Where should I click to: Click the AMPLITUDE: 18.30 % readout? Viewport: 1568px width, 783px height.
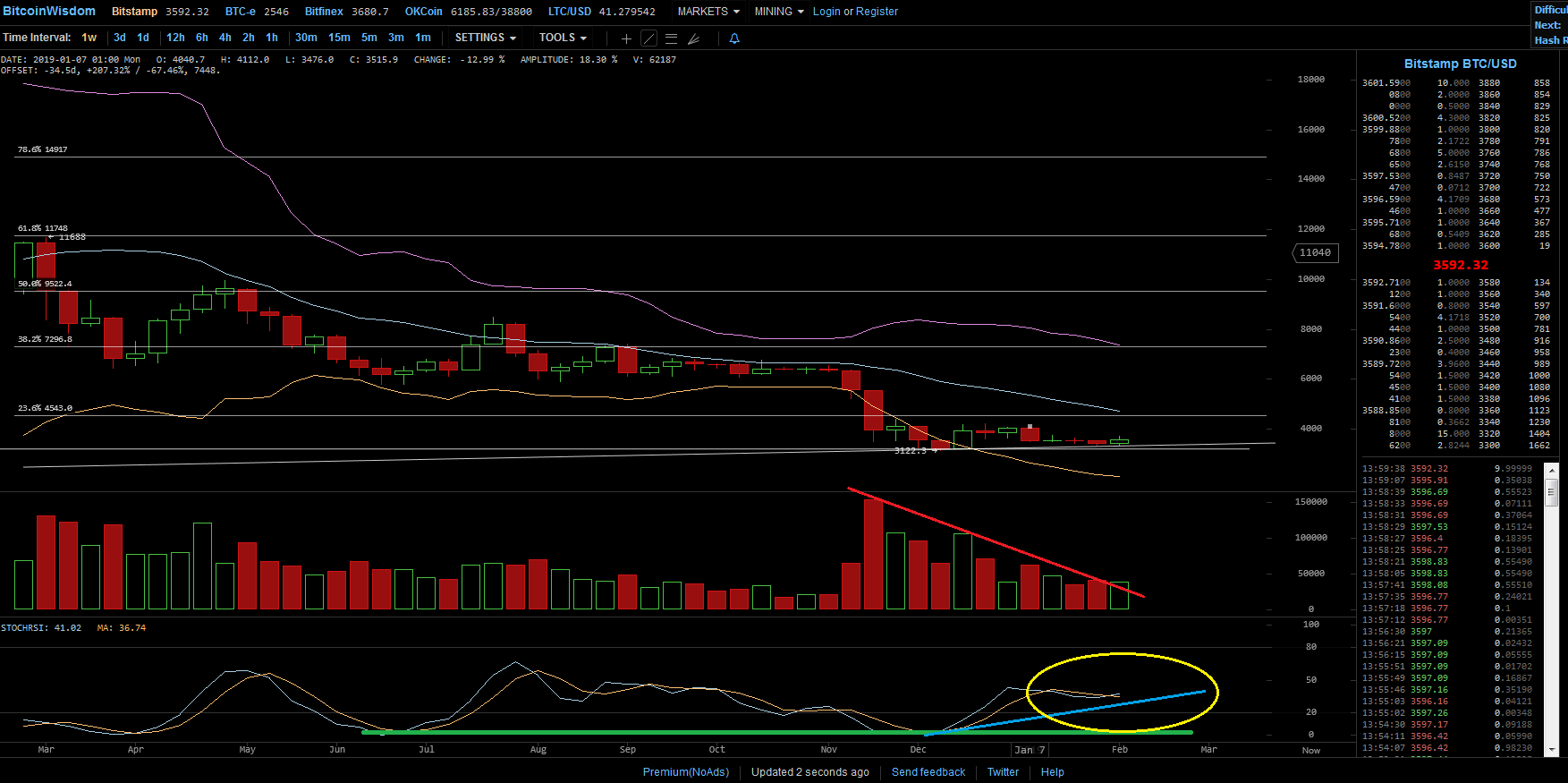coord(569,60)
